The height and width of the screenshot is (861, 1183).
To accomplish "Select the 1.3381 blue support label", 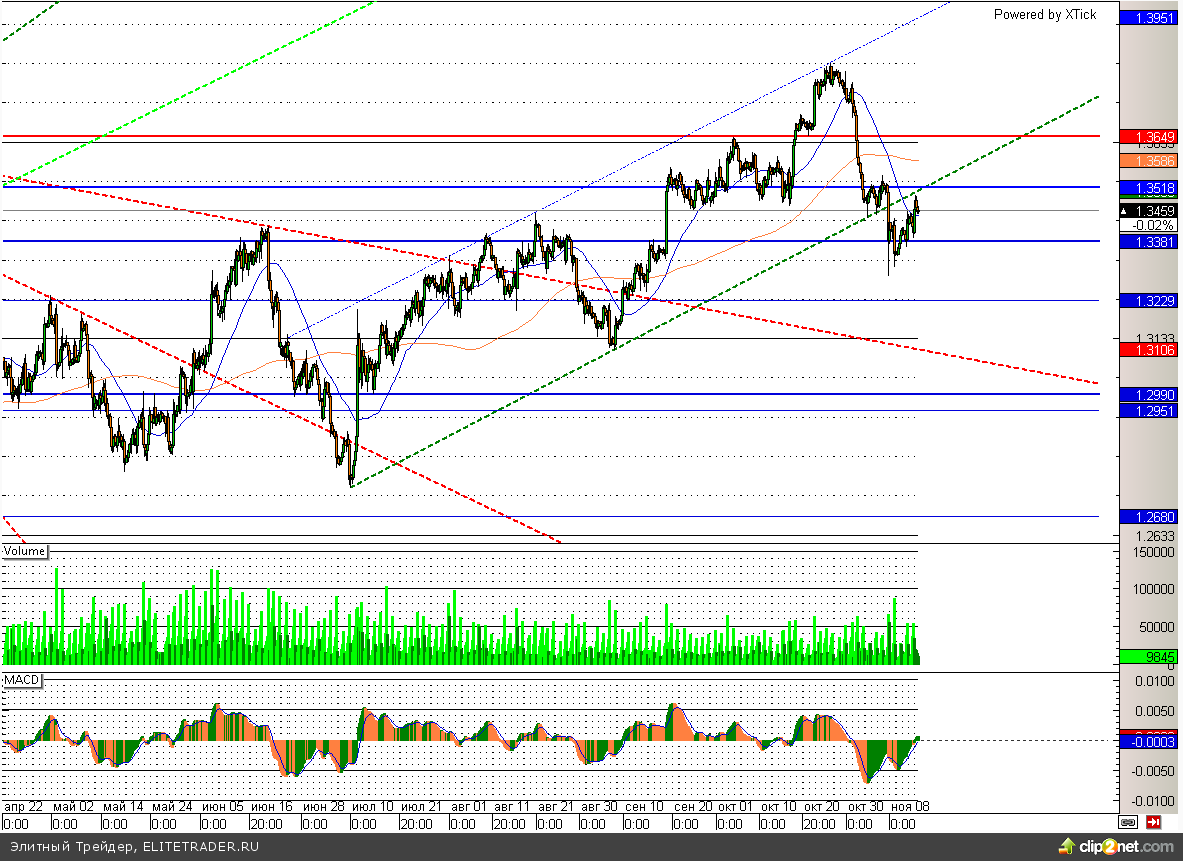I will [1151, 242].
